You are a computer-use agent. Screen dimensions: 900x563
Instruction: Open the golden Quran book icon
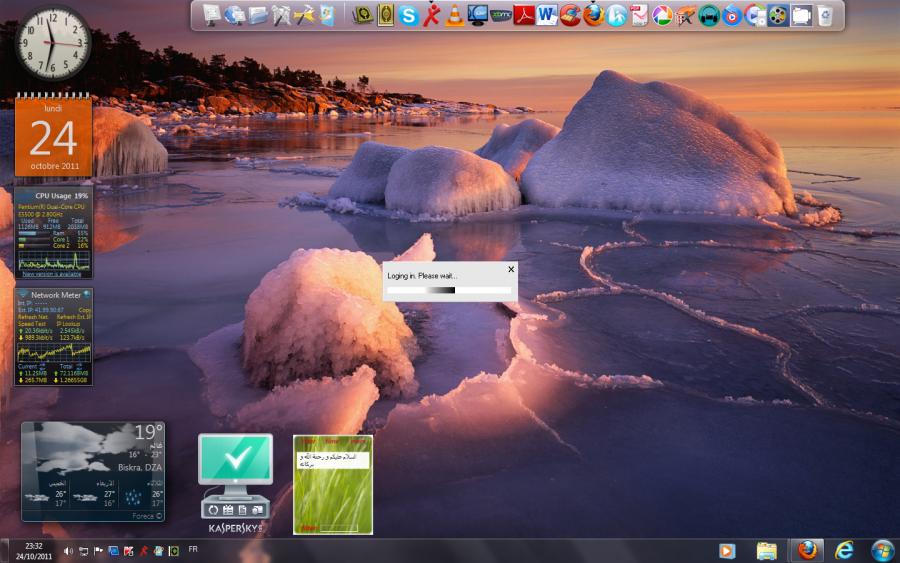coord(386,15)
